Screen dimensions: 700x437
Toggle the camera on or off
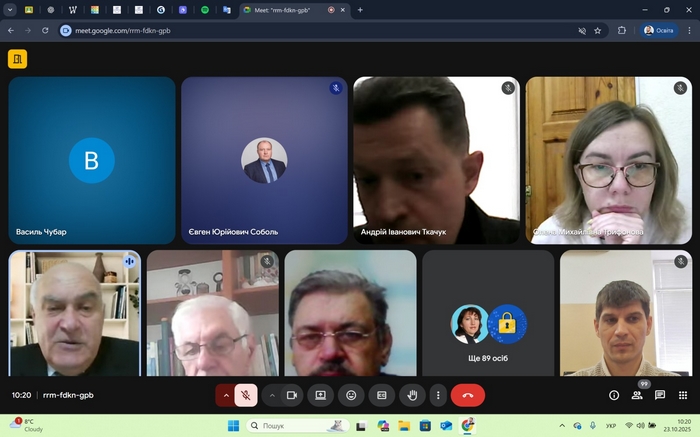click(x=292, y=395)
